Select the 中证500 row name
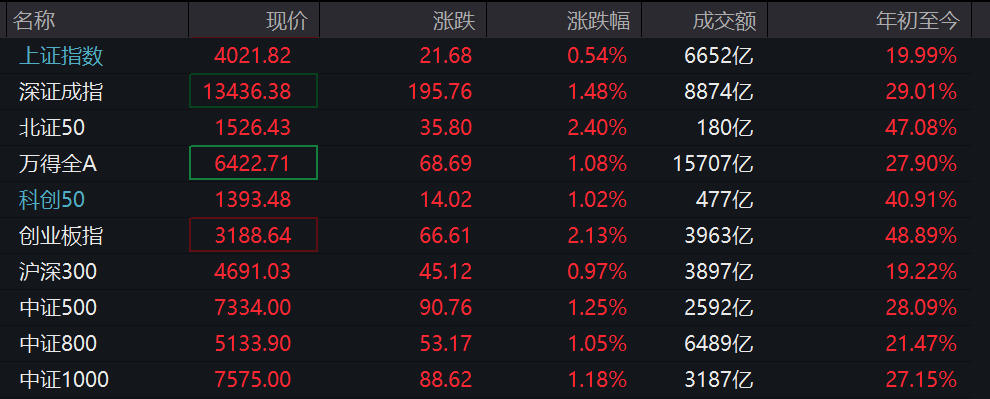This screenshot has width=990, height=399. (58, 308)
